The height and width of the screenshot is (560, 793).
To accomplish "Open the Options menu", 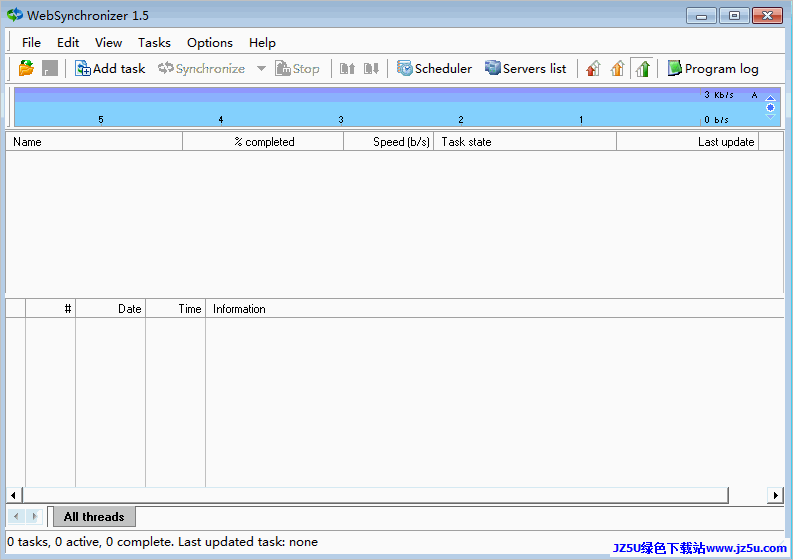I will [210, 42].
